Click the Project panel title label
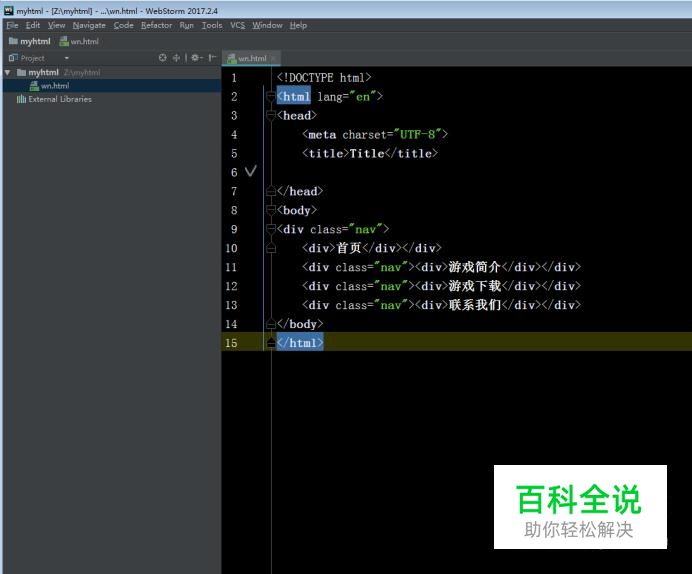692x574 pixels. coord(32,58)
